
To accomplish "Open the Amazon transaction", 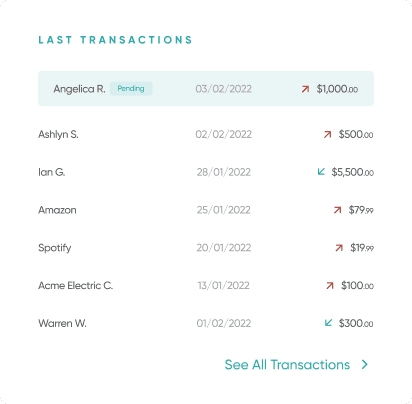I will click(206, 210).
